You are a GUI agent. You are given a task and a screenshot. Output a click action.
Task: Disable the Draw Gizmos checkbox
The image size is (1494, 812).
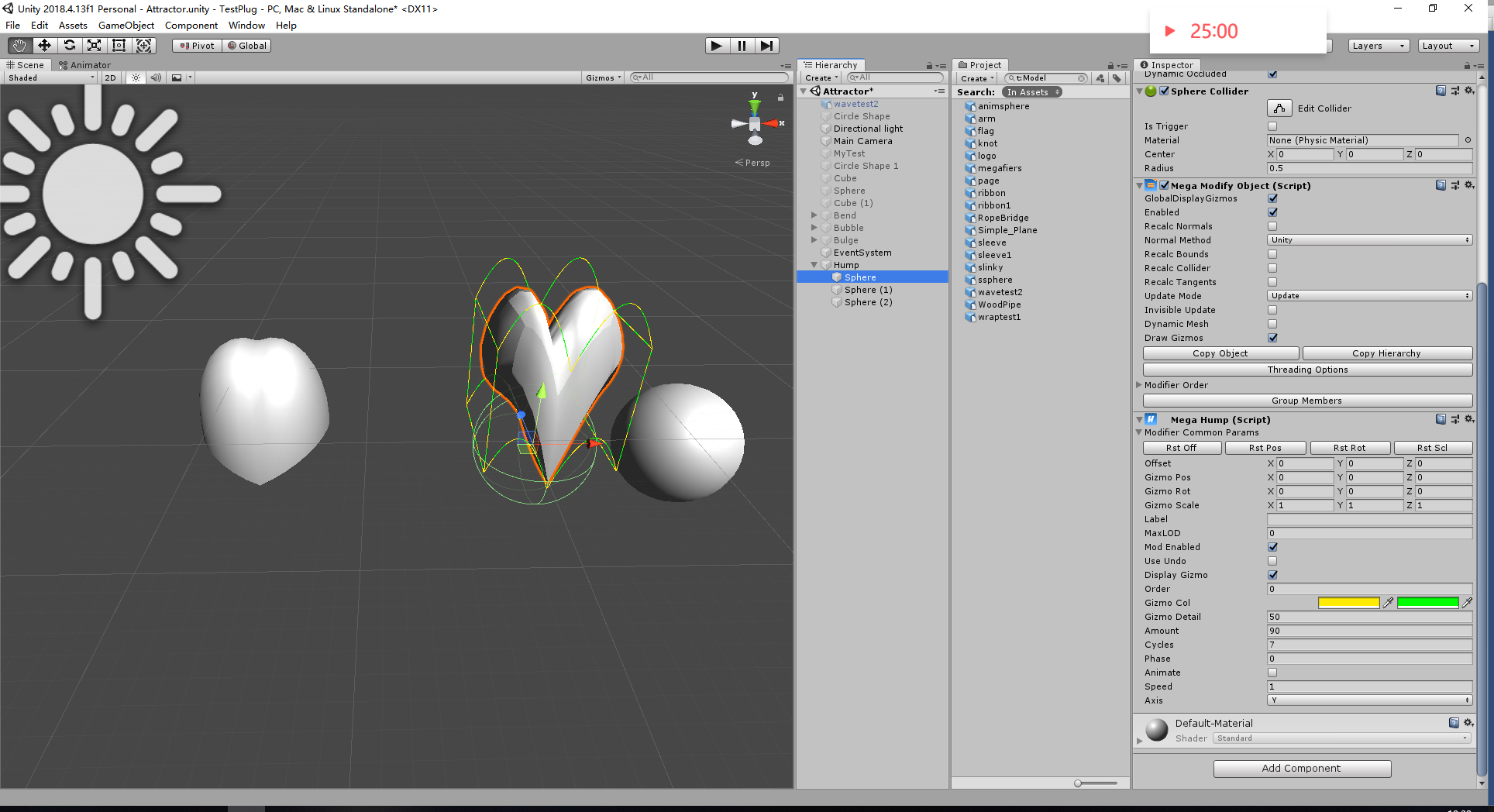coord(1272,338)
